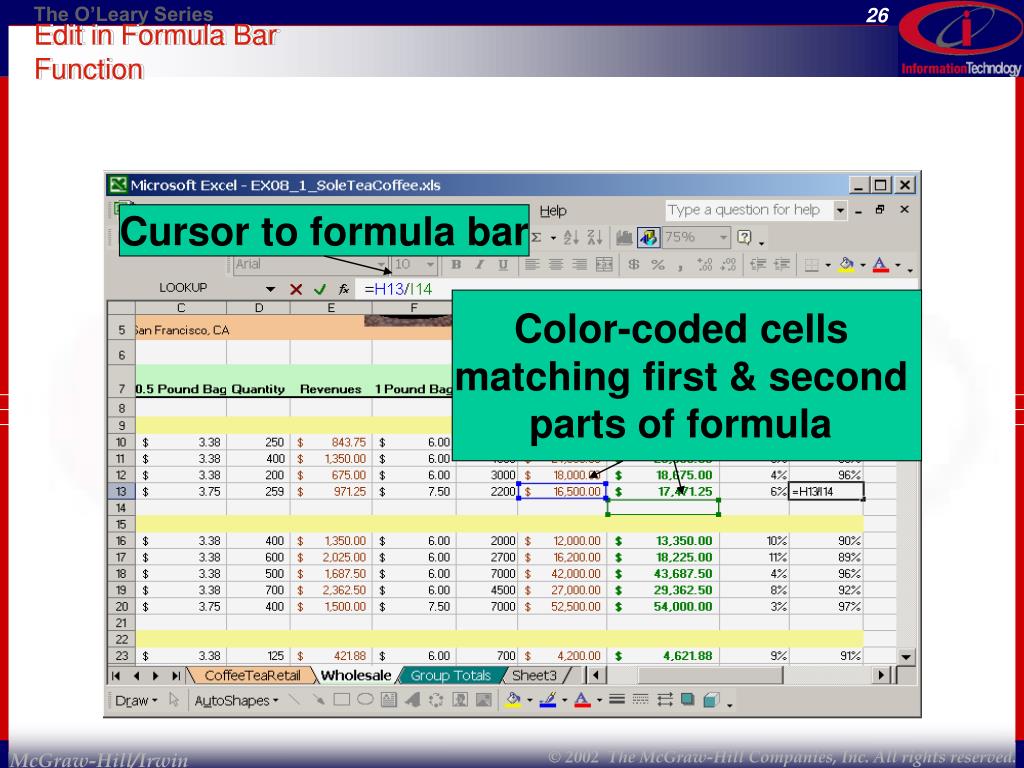
Task: Click Line Style icon on Drawing toolbar
Action: tap(616, 700)
